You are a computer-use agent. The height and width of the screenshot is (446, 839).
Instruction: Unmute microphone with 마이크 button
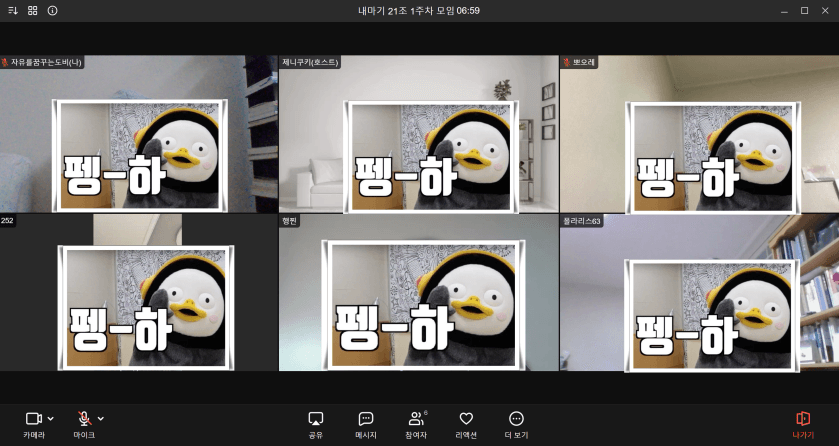(x=84, y=425)
